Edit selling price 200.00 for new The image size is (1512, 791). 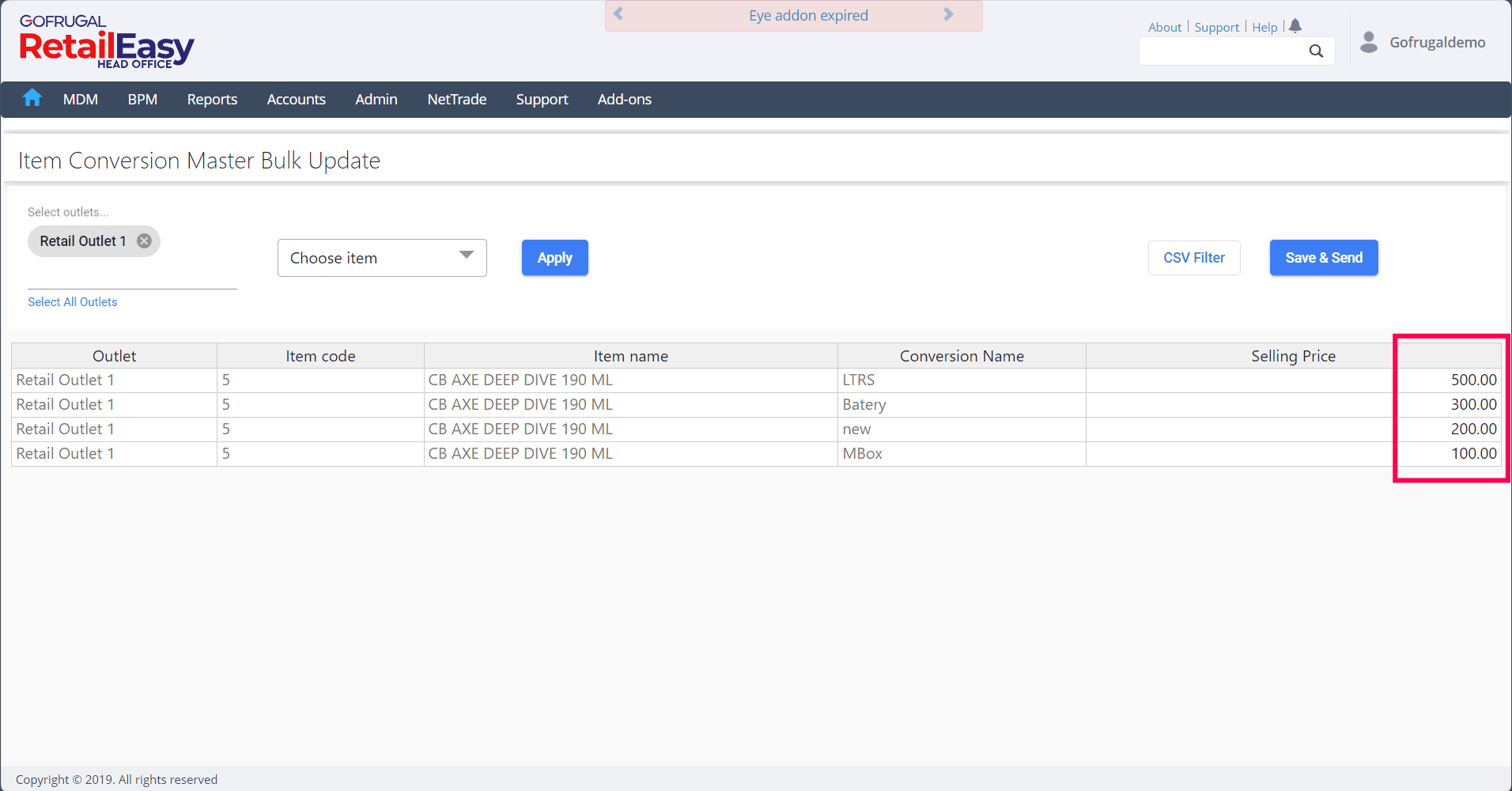pyautogui.click(x=1294, y=430)
